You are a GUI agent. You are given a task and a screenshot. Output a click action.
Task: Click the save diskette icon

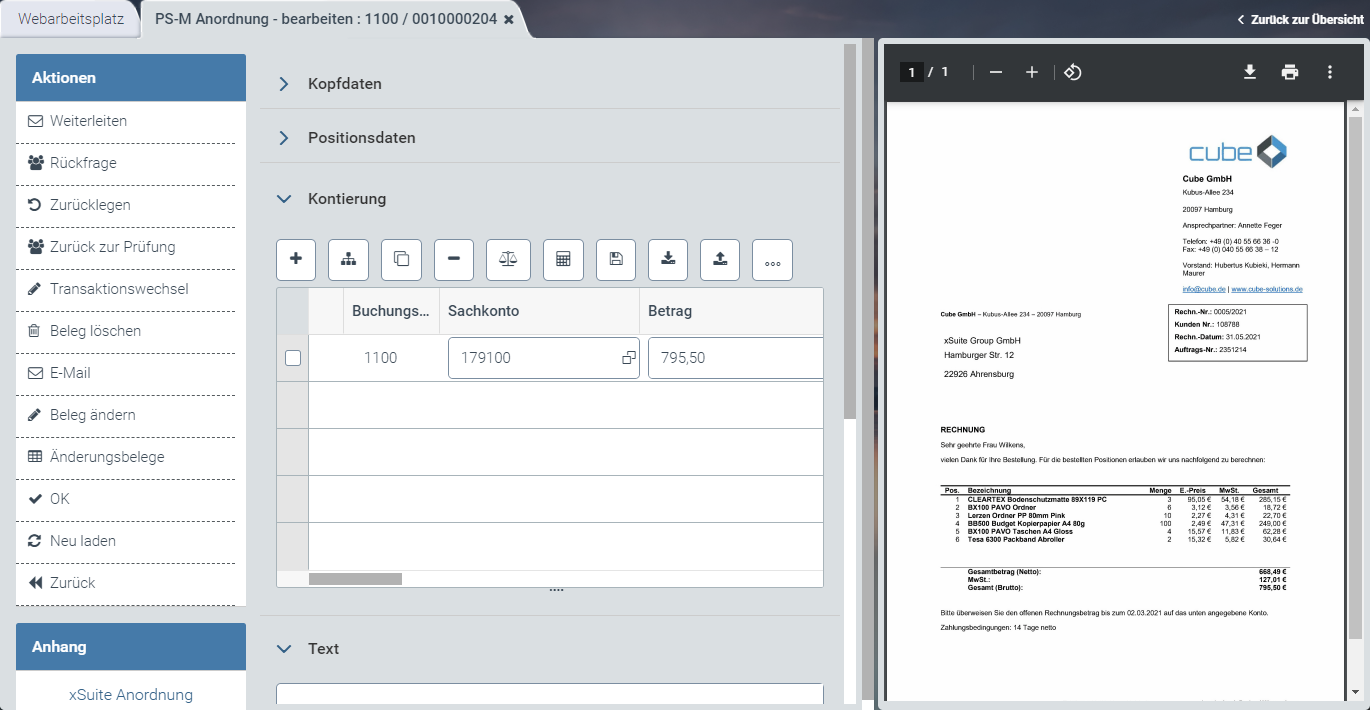[x=616, y=259]
